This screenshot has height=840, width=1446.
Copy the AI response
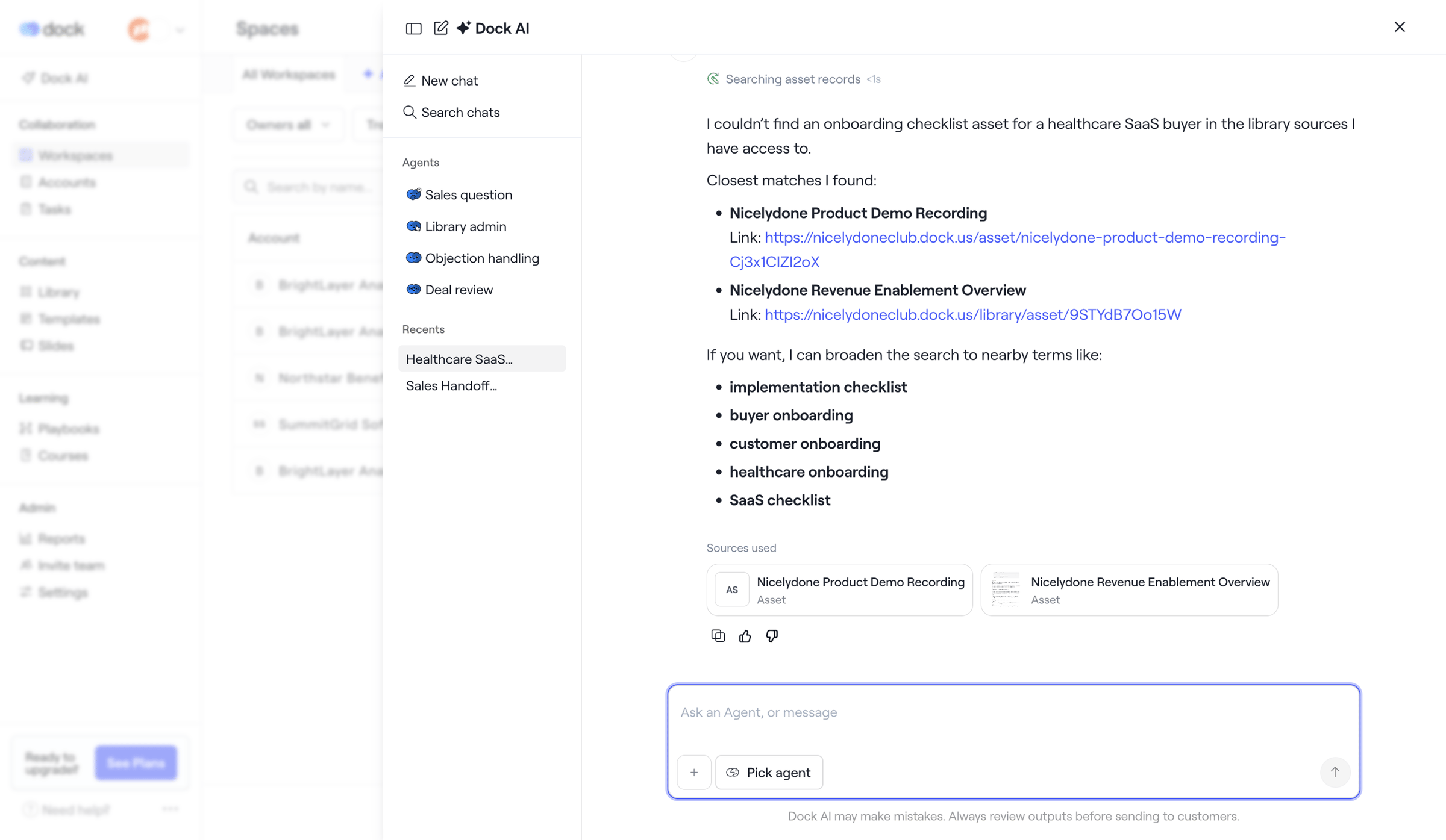[718, 636]
